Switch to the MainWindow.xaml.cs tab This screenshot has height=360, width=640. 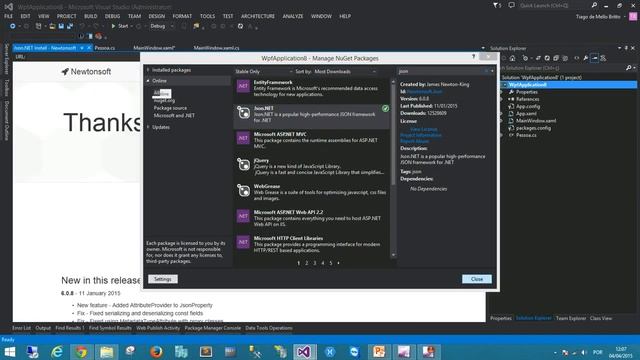pos(216,48)
